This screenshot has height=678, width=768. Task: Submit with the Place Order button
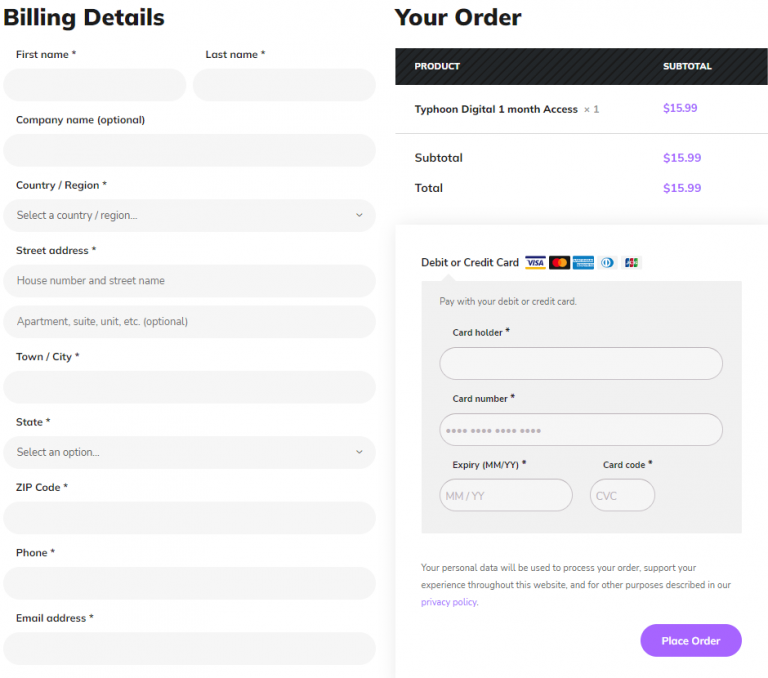tap(691, 640)
